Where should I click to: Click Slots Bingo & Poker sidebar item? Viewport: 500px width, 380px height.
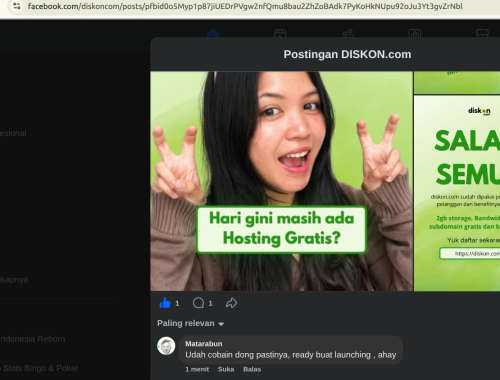coord(40,368)
